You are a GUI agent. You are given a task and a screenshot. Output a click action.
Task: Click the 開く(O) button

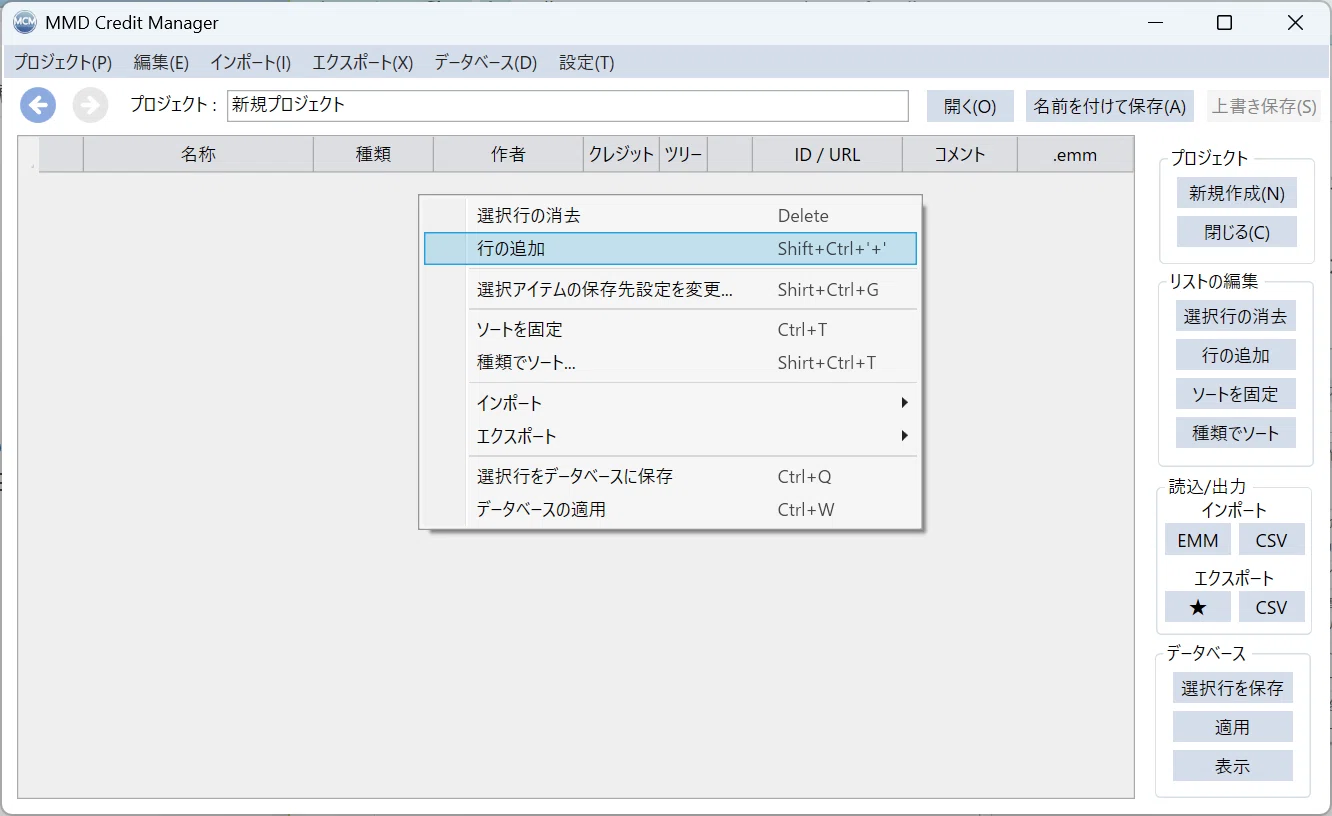pos(970,106)
